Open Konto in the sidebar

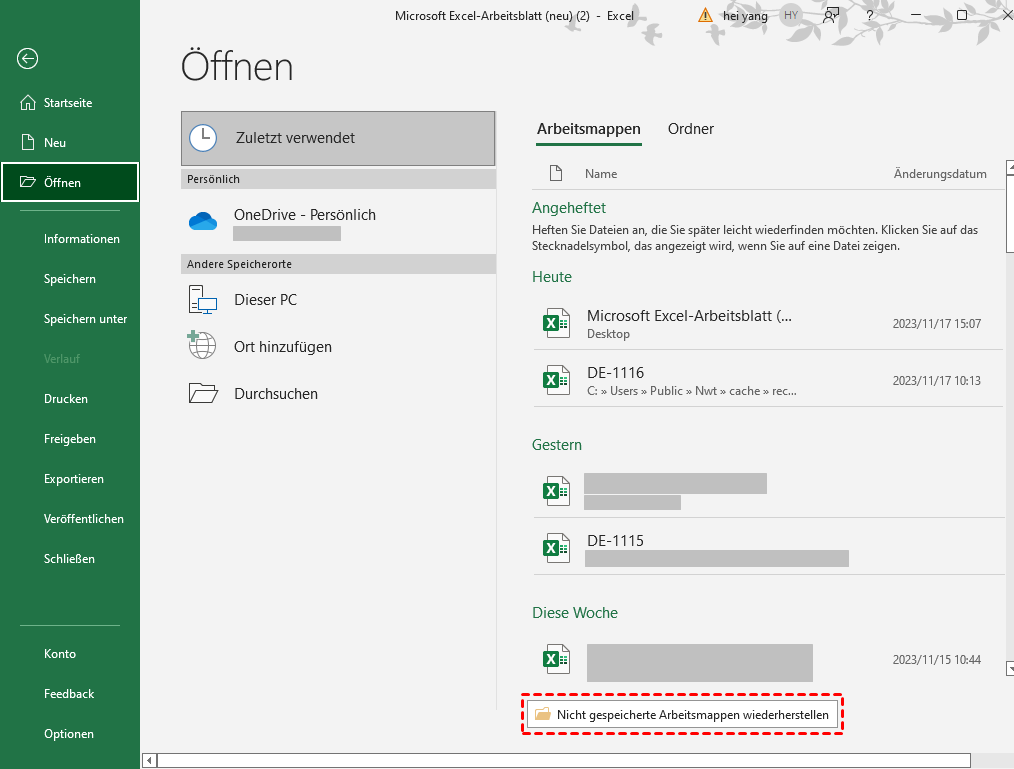[x=60, y=654]
